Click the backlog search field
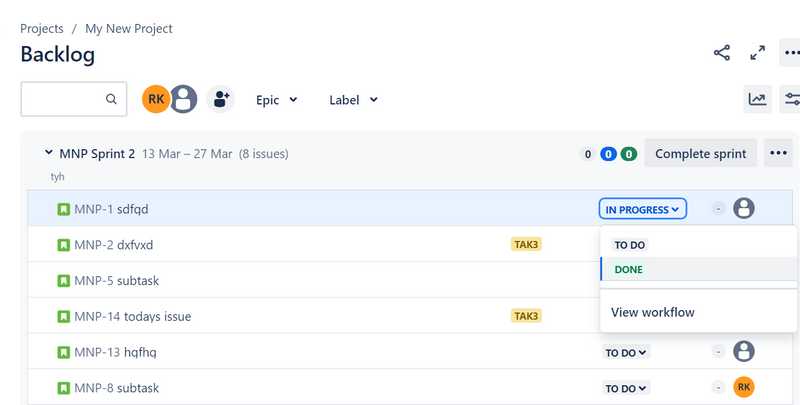This screenshot has height=405, width=800. point(65,99)
